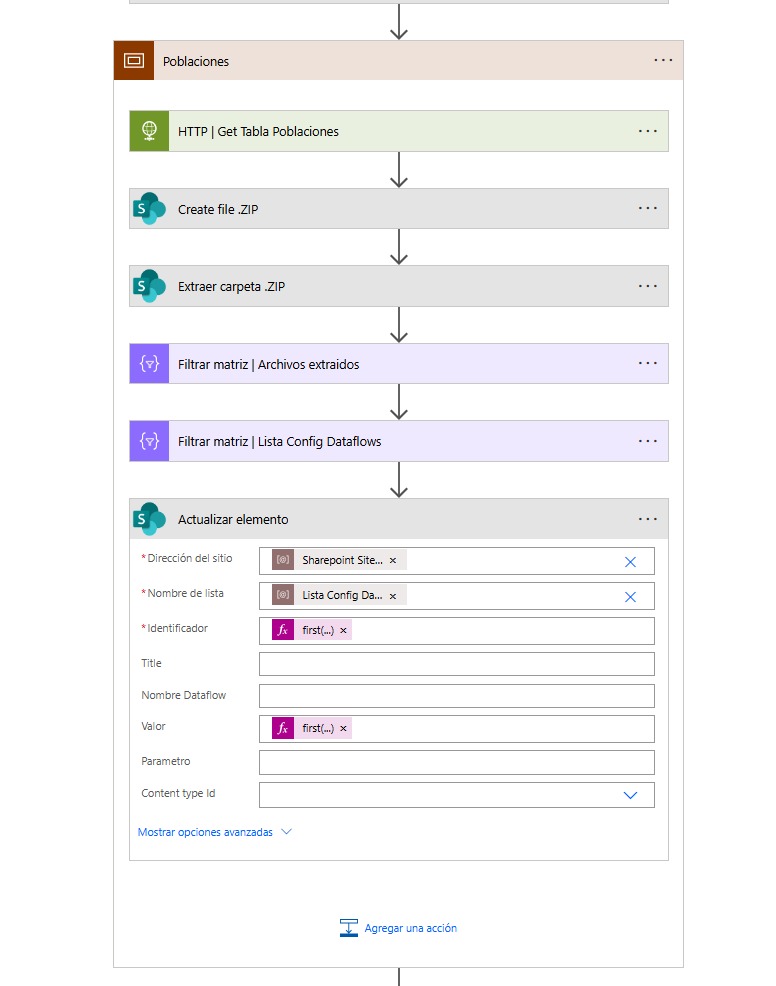Click filter icon on Archivos extraidos step
The image size is (776, 986).
point(149,364)
